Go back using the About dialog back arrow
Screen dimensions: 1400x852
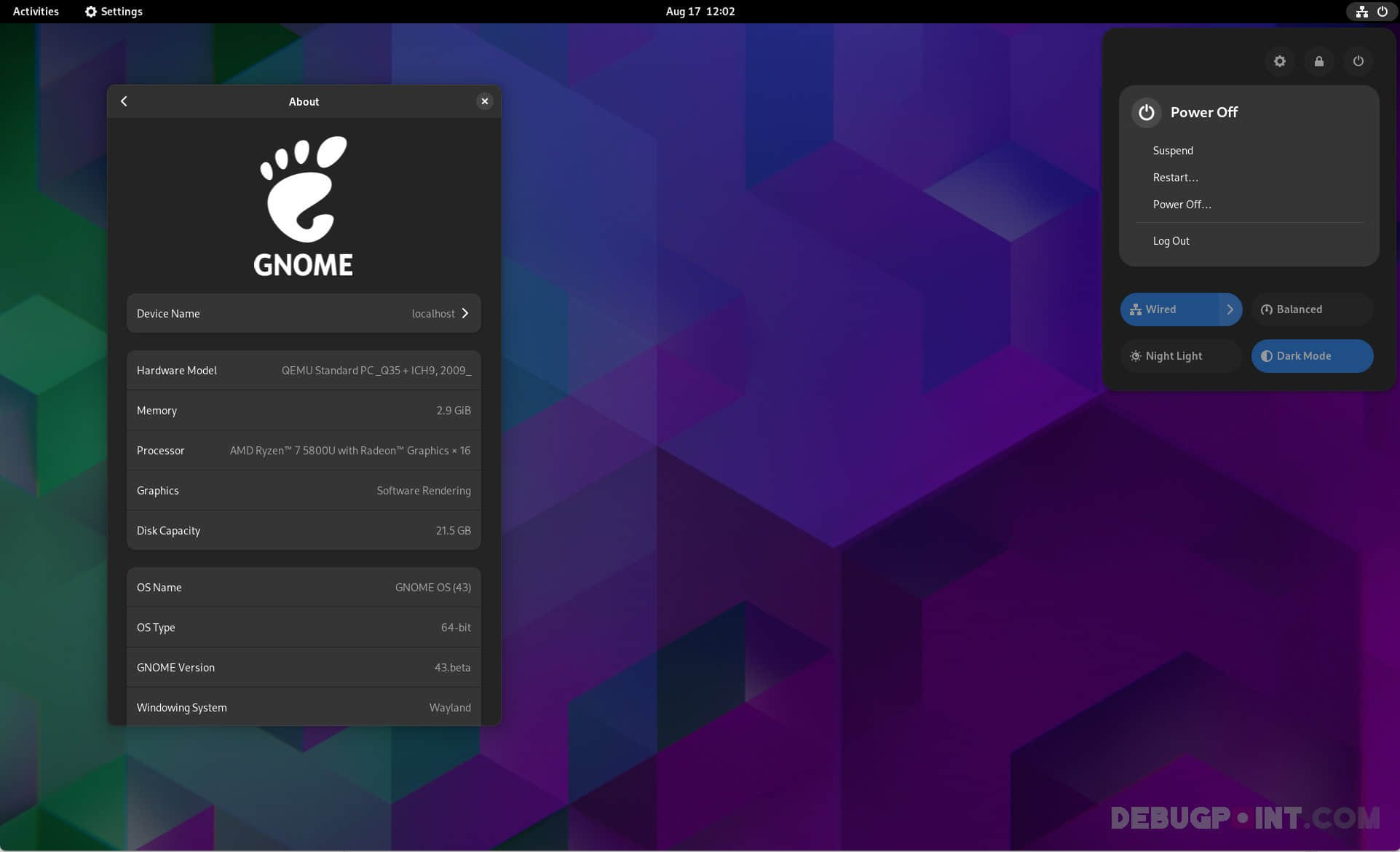click(124, 101)
